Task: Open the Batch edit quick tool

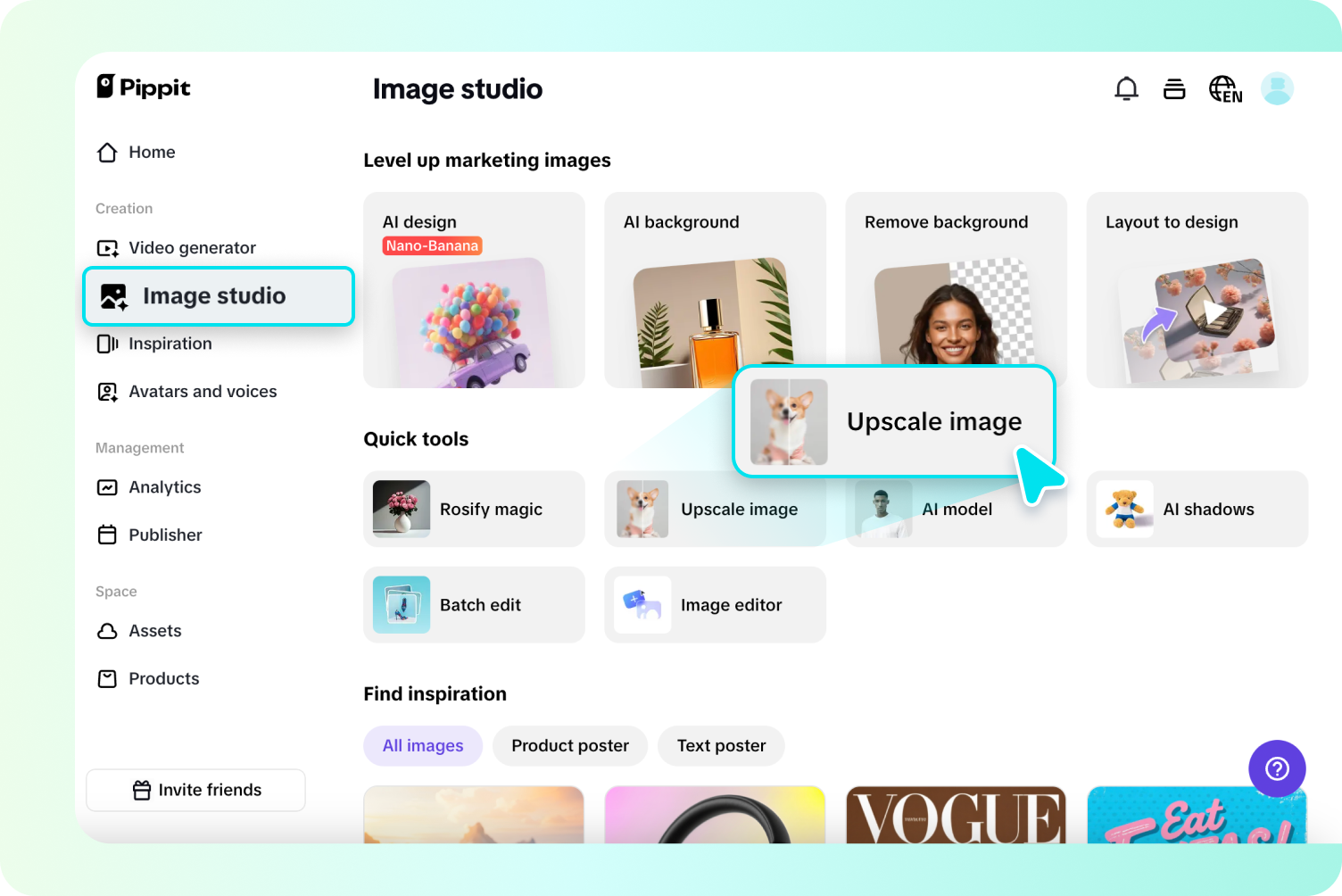Action: coord(474,604)
